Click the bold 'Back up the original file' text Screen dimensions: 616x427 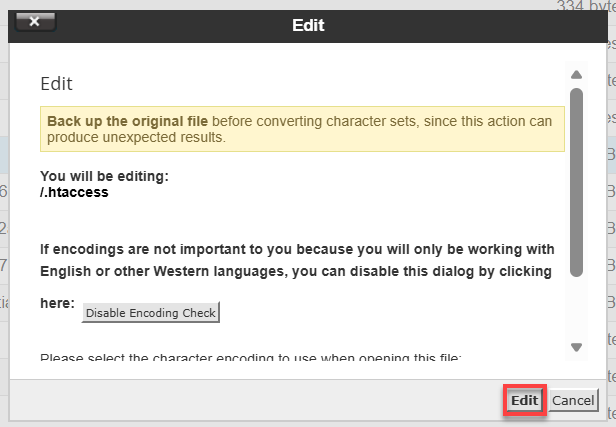129,121
